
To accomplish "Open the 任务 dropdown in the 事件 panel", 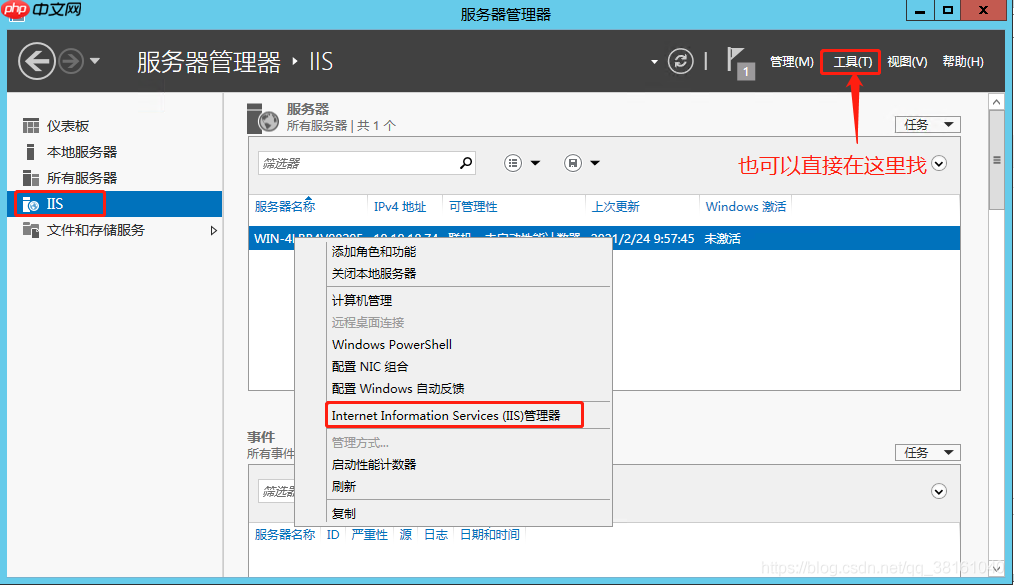I will (926, 452).
